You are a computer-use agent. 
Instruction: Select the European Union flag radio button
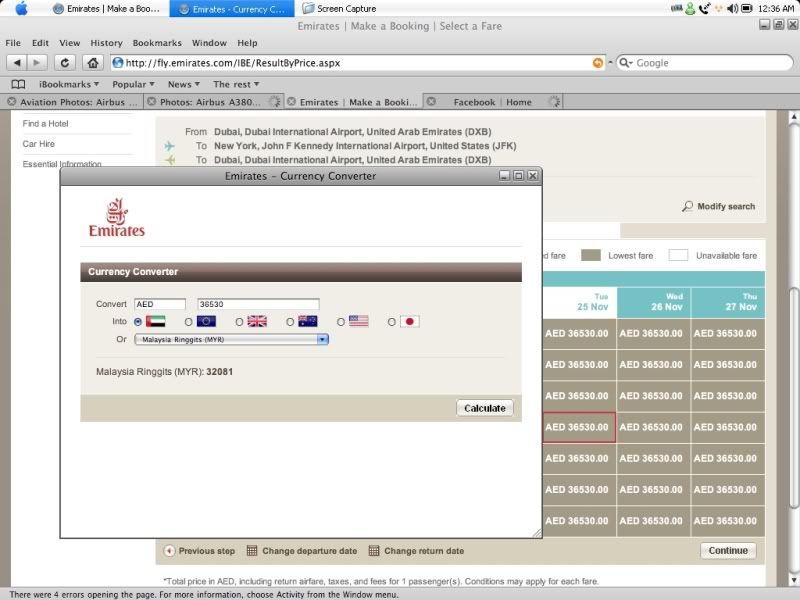pyautogui.click(x=188, y=322)
